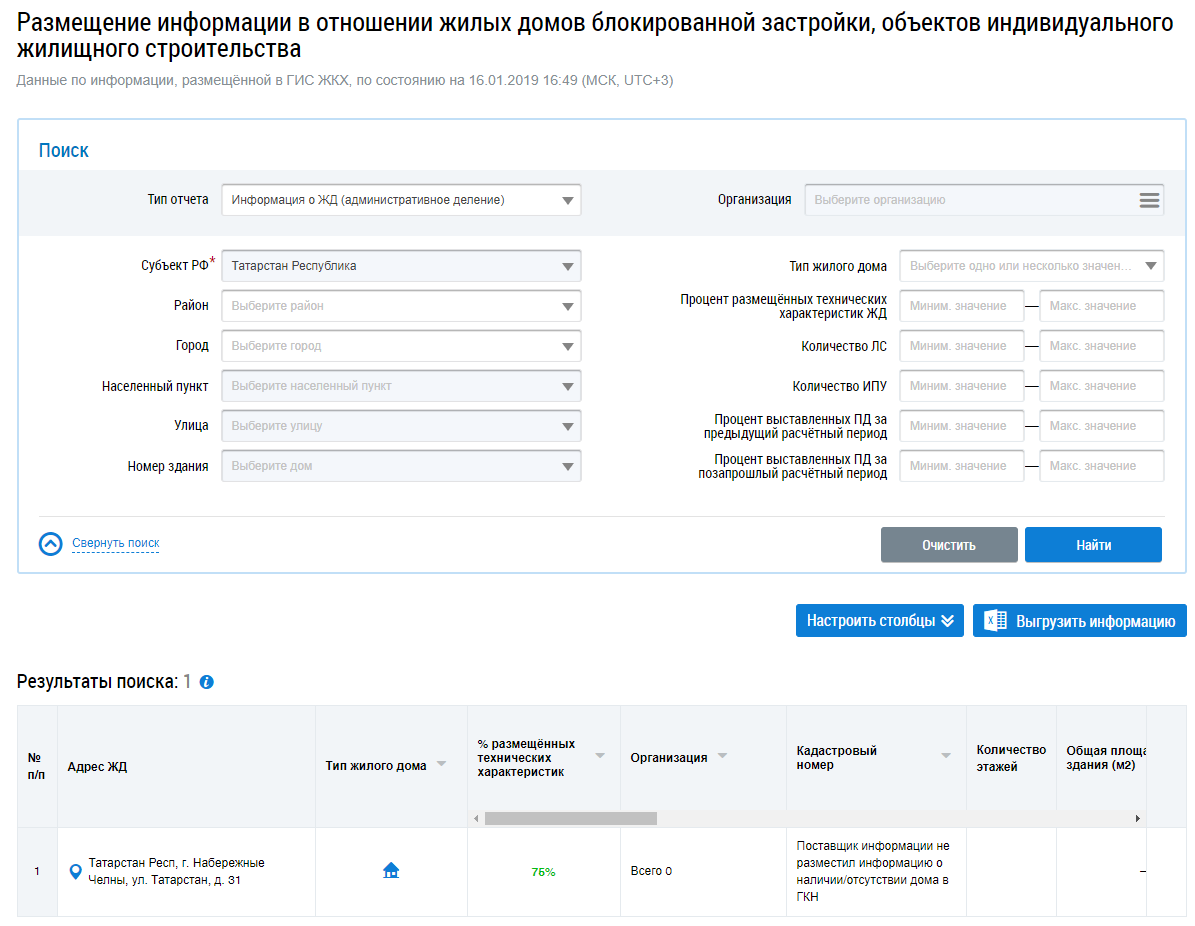The image size is (1195, 926).
Task: Click the map pin icon beside the address
Action: pos(75,872)
